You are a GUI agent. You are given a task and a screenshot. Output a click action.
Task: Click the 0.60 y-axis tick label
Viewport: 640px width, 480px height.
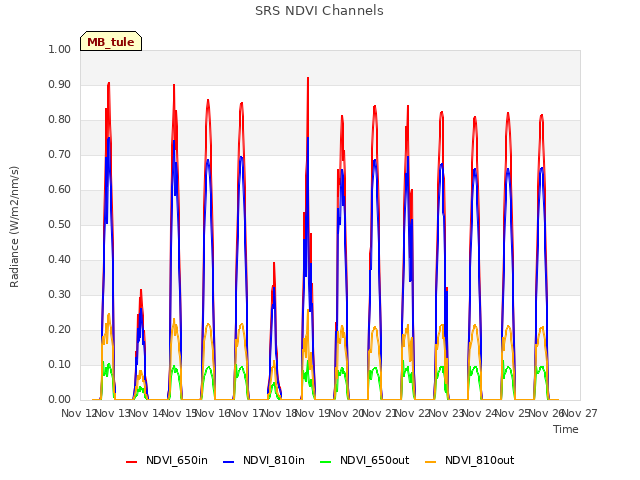tap(60, 189)
